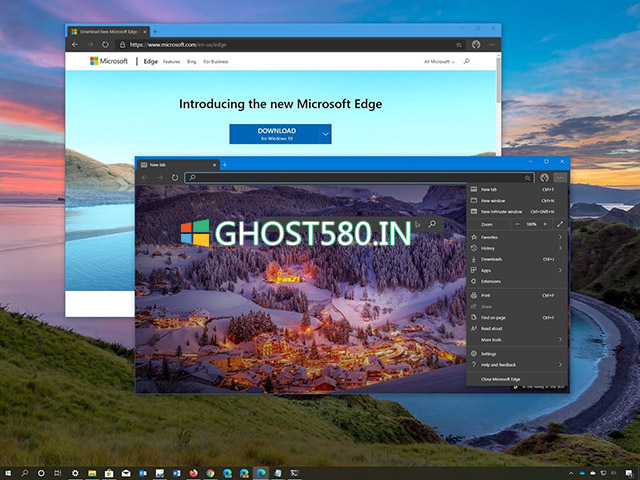Click the For Business link in the header

[216, 62]
